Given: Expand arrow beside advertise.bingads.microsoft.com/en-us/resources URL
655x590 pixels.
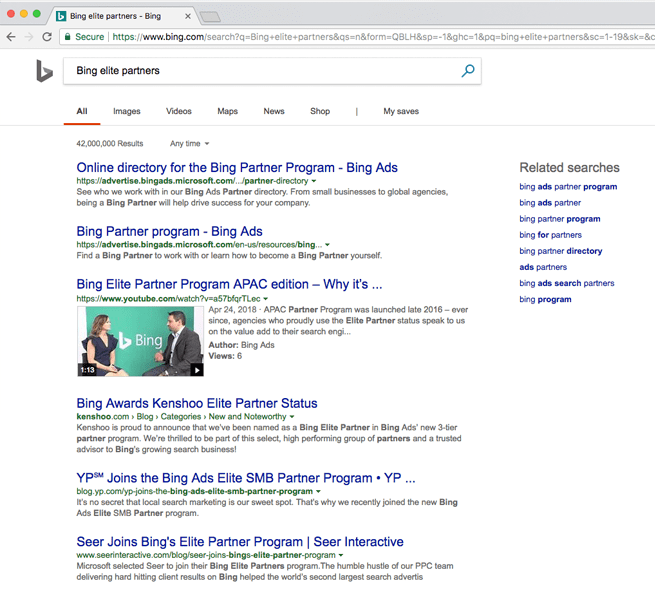Looking at the screenshot, I should [x=328, y=244].
